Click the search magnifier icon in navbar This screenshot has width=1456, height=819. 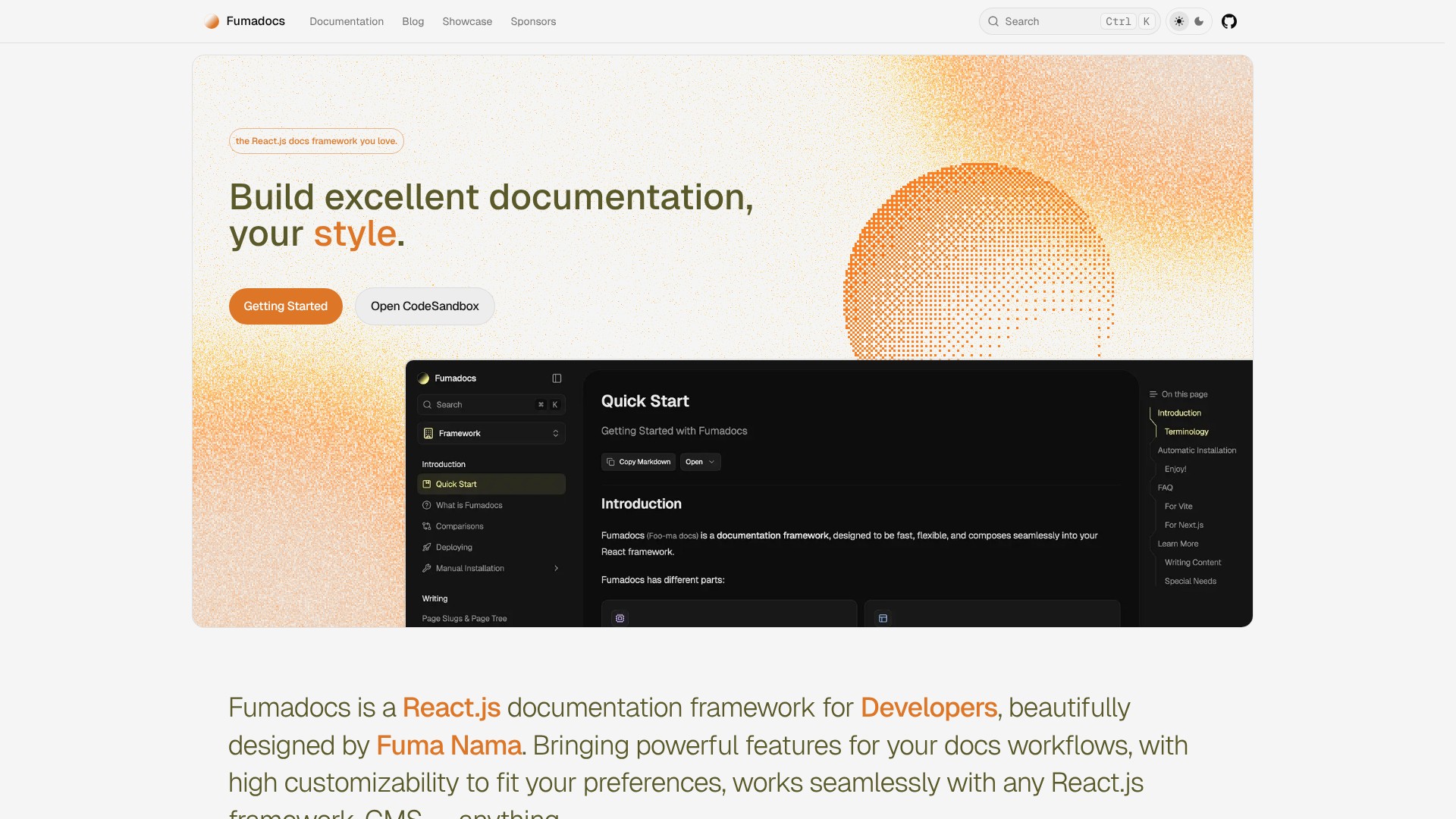993,21
